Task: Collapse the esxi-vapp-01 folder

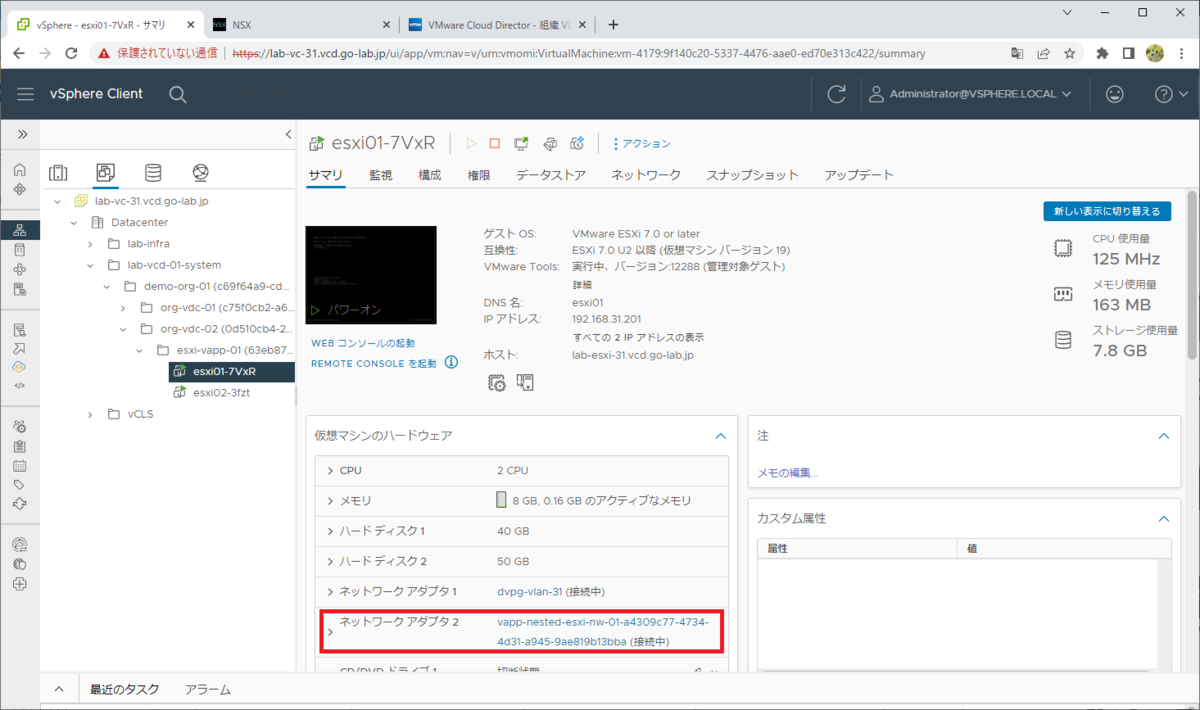Action: tap(138, 350)
